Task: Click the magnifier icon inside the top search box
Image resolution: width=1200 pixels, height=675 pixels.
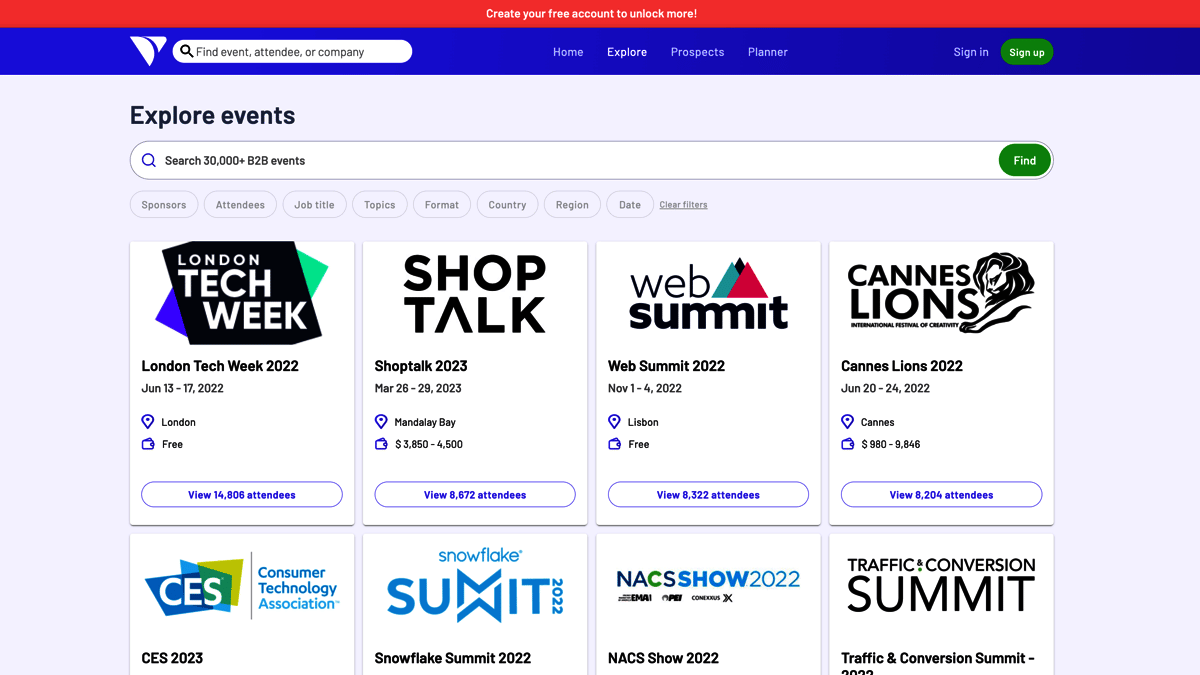Action: (186, 51)
